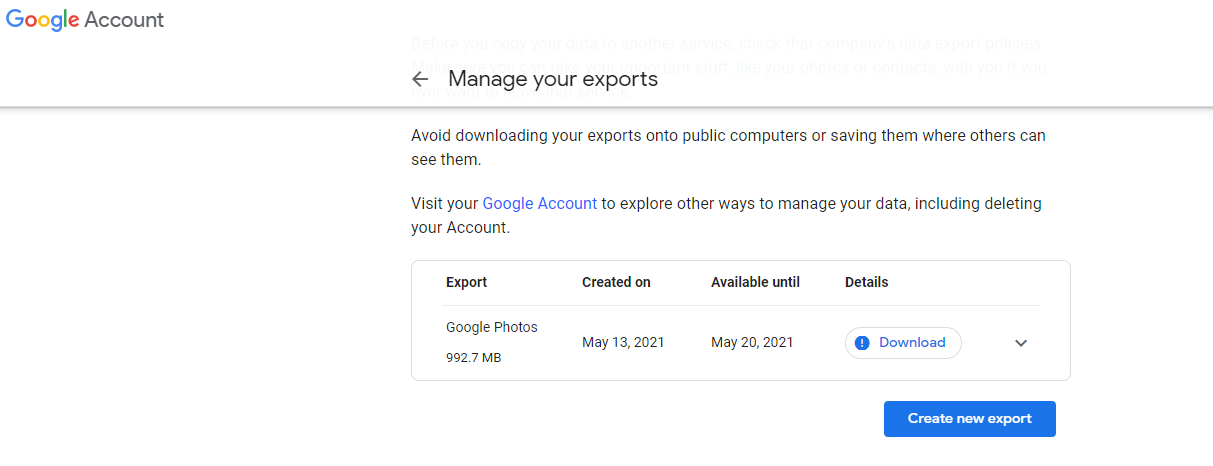Click the Export column header
Image resolution: width=1213 pixels, height=466 pixels.
point(467,282)
